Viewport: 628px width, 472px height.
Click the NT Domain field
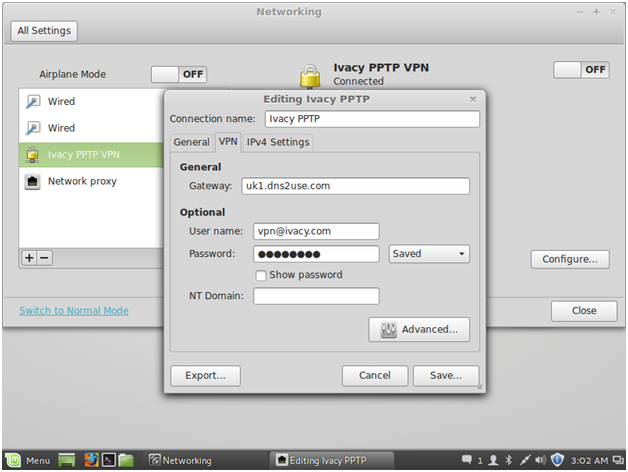click(x=316, y=296)
